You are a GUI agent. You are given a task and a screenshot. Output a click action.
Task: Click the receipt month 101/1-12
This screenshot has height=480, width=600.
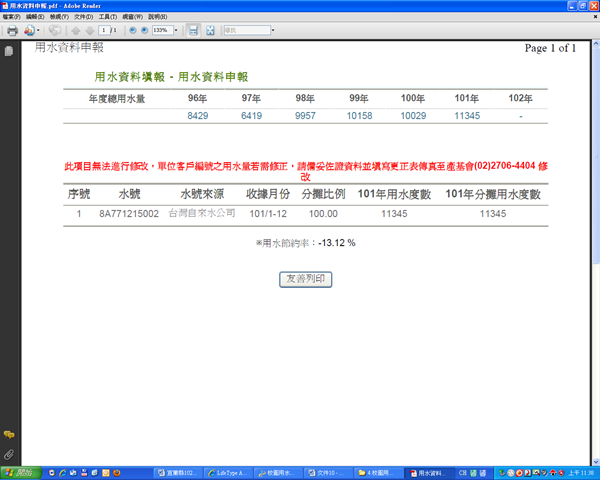pos(268,214)
